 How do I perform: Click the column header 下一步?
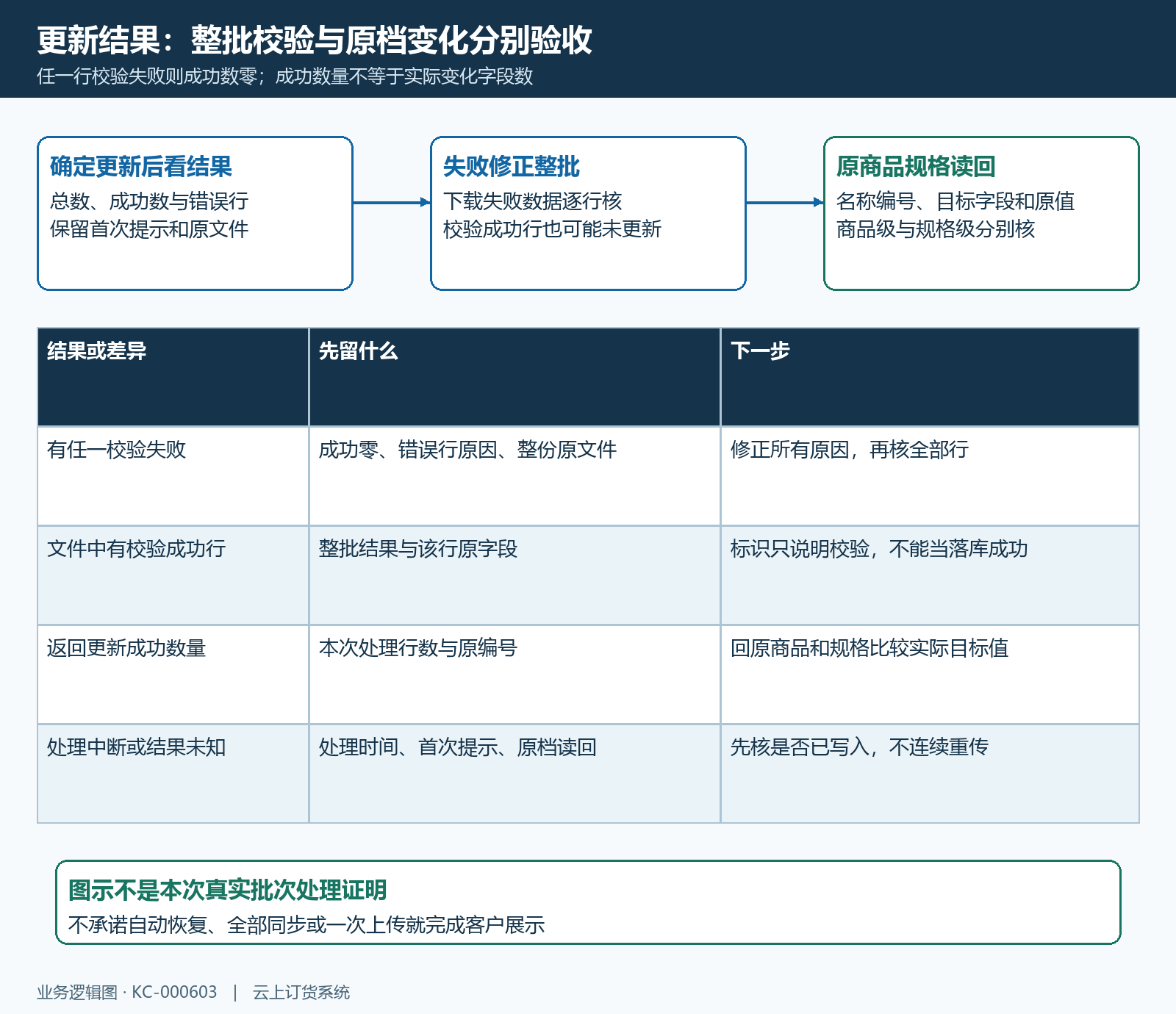[x=930, y=377]
